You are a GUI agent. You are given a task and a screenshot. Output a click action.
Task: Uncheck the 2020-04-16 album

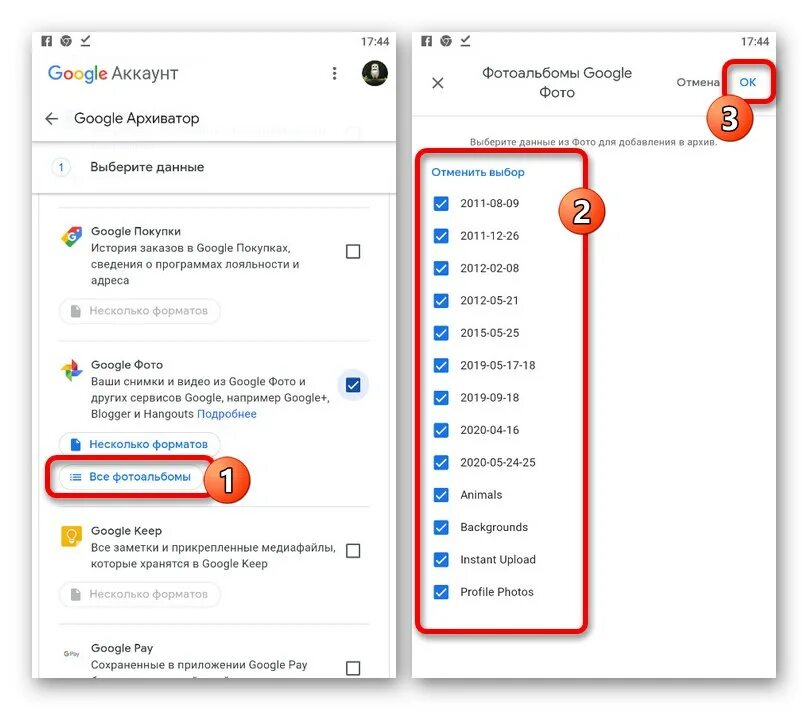441,430
